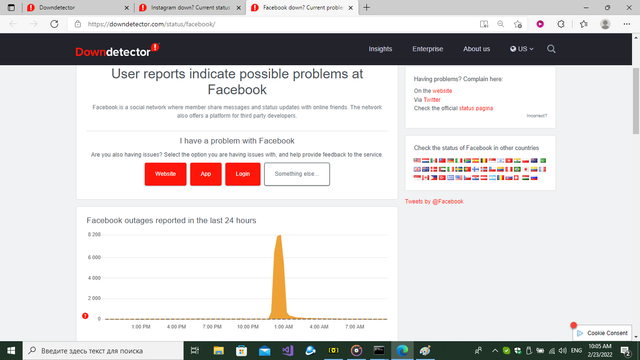
Task: Click the Edge browser taskbar icon
Action: point(402,351)
